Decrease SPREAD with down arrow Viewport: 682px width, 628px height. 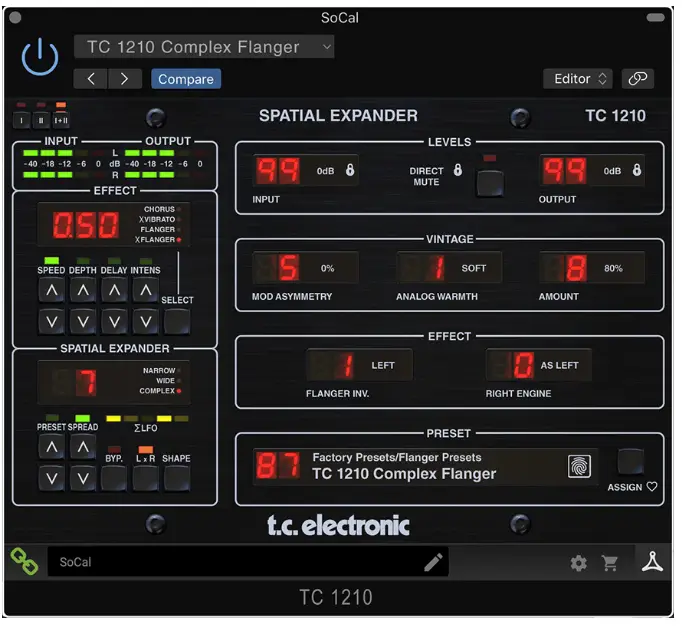click(x=83, y=479)
